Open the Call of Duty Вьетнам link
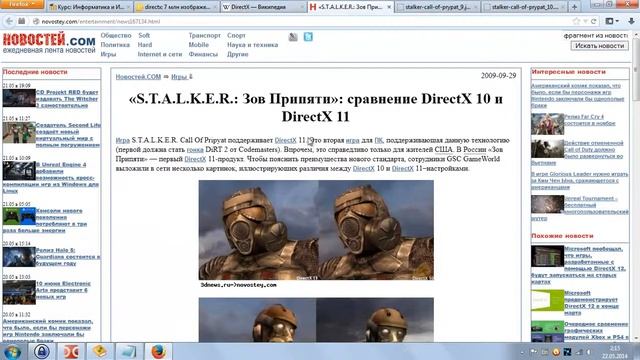Viewport: 640px width, 360px height. click(x=577, y=153)
